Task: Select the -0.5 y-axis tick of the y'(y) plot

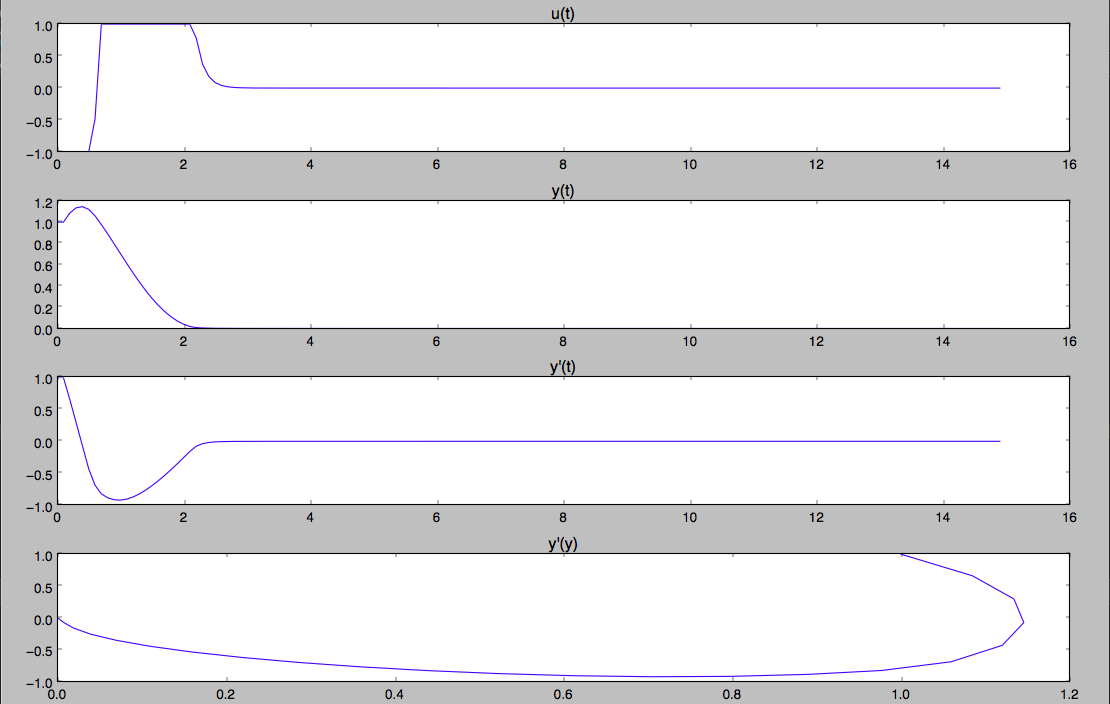Action: point(40,652)
